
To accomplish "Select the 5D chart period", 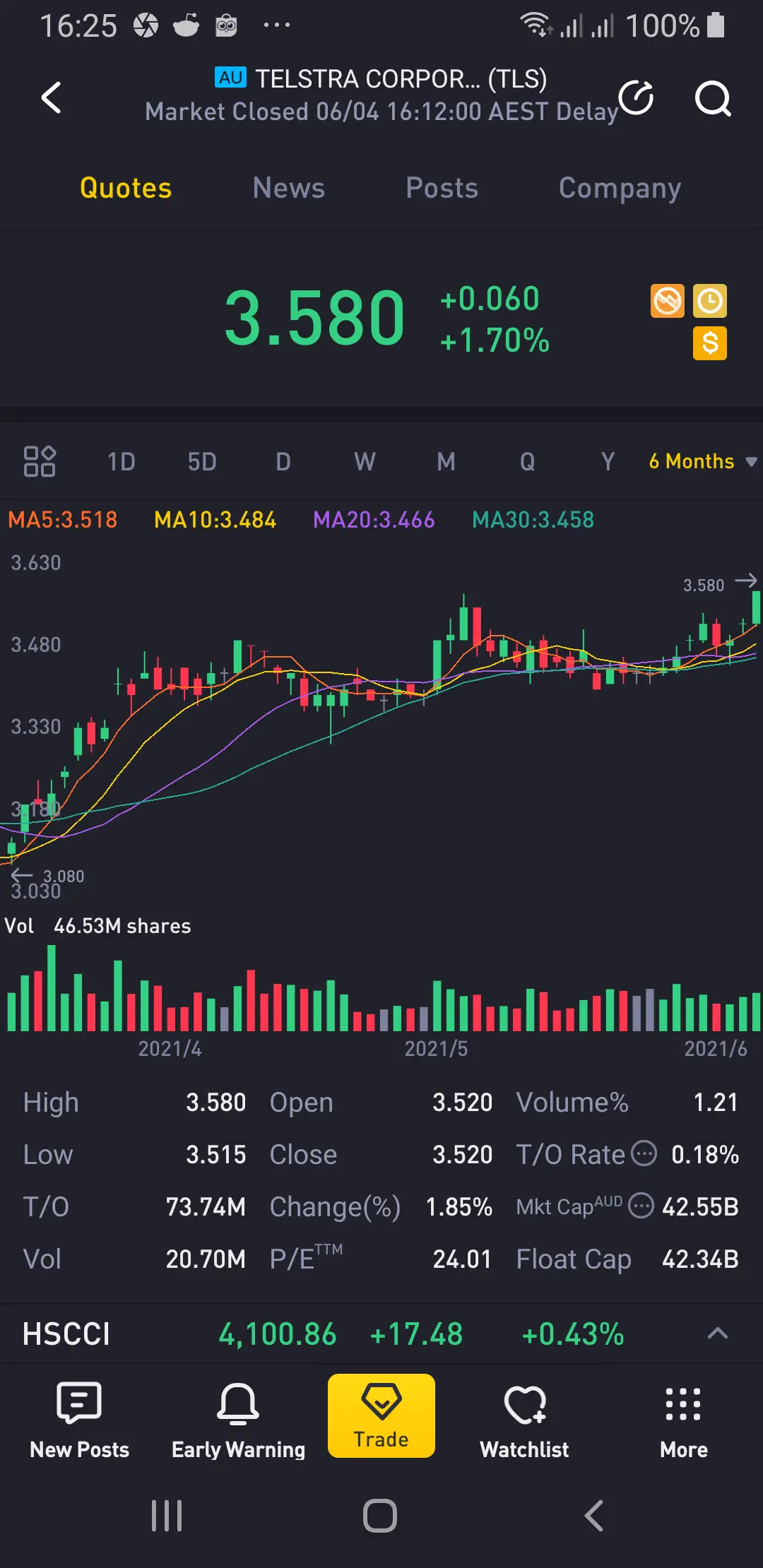I will pos(202,462).
